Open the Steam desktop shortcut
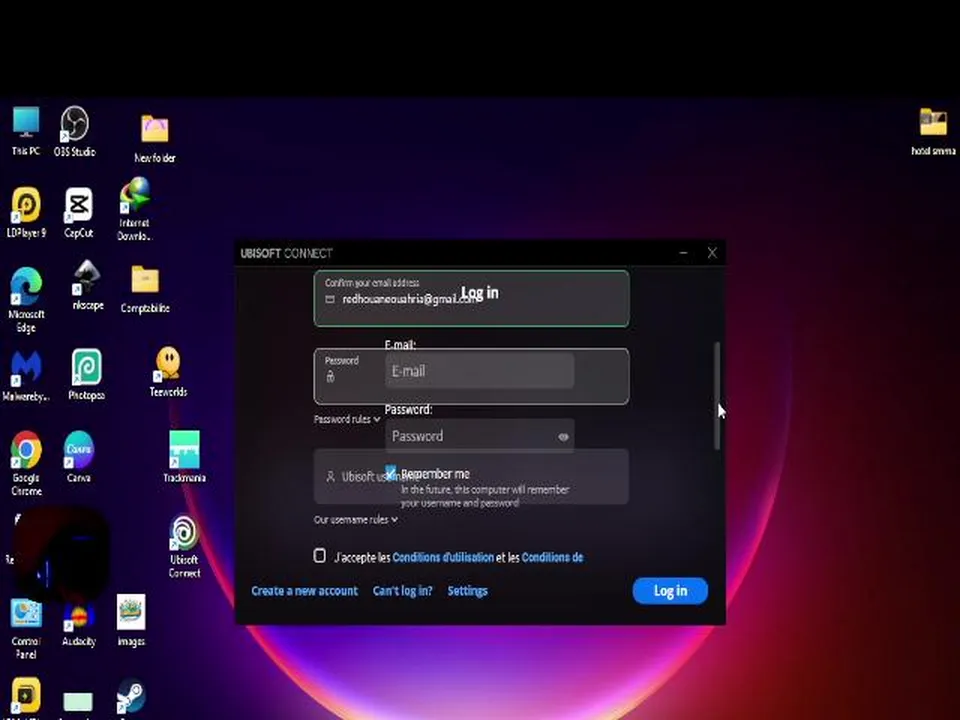Image resolution: width=960 pixels, height=720 pixels. 130,697
